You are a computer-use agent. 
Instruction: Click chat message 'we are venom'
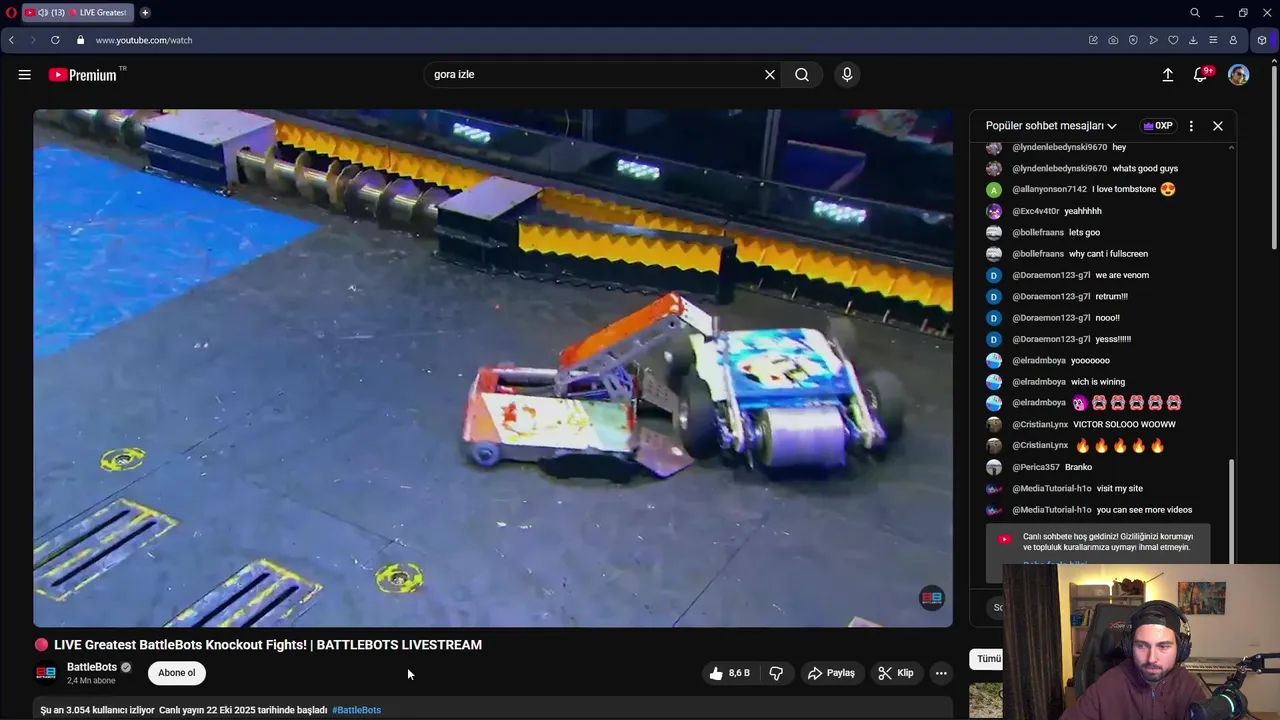click(1122, 275)
